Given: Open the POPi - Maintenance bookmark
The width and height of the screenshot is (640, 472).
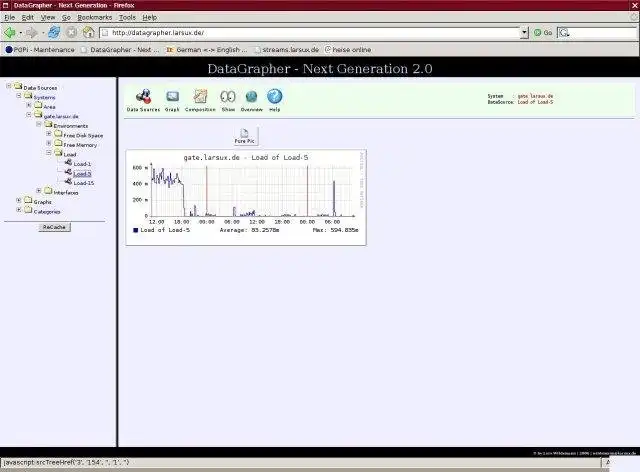Looking at the screenshot, I should point(40,49).
